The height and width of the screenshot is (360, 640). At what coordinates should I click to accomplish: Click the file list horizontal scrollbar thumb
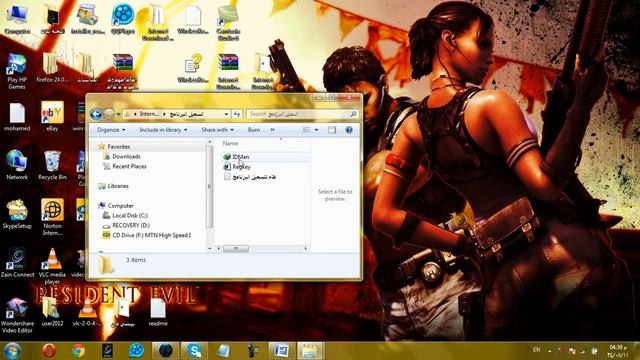pos(236,248)
